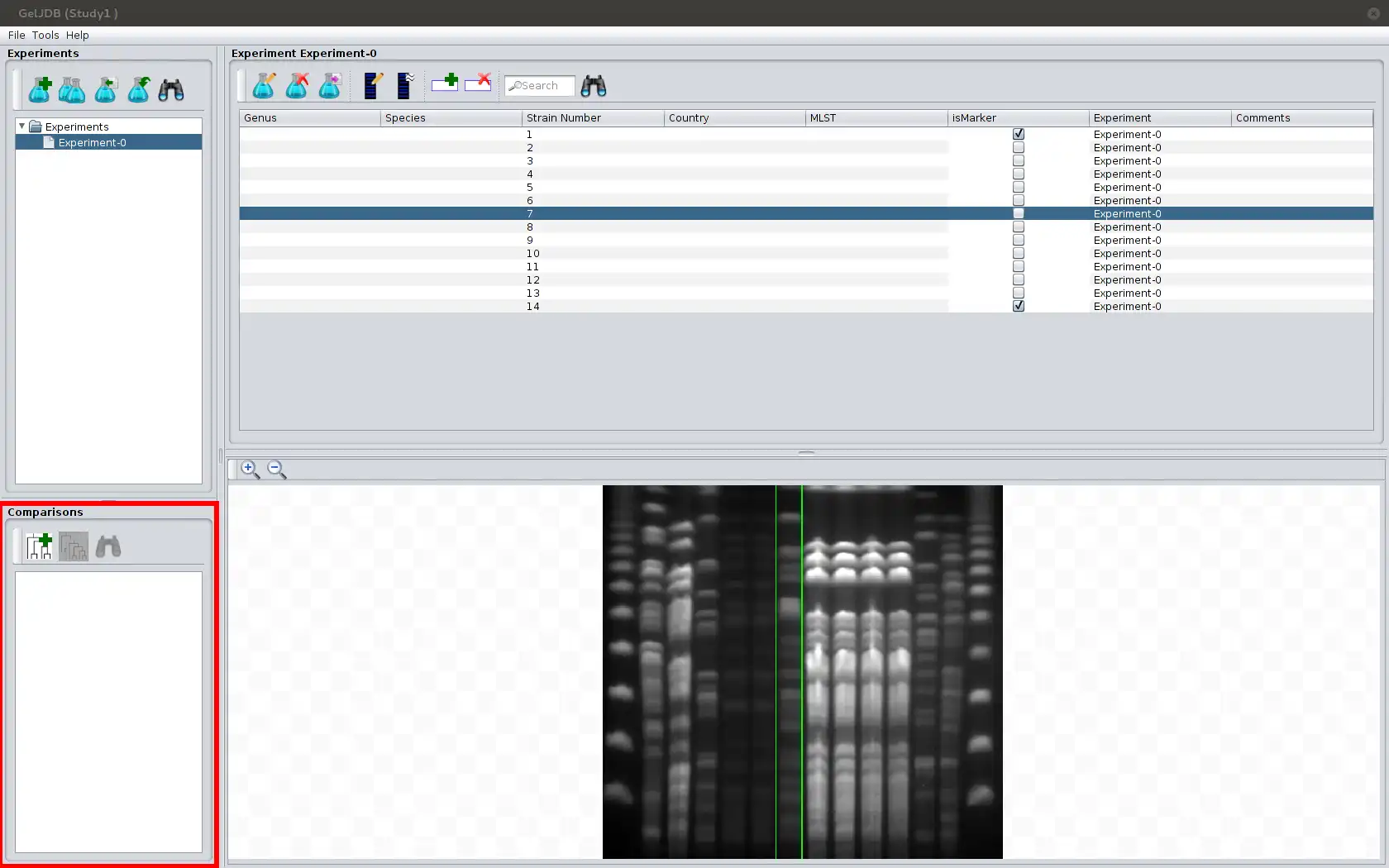Click Experiment-0 cell in strain 8 row
1389x868 pixels.
pyautogui.click(x=1160, y=227)
